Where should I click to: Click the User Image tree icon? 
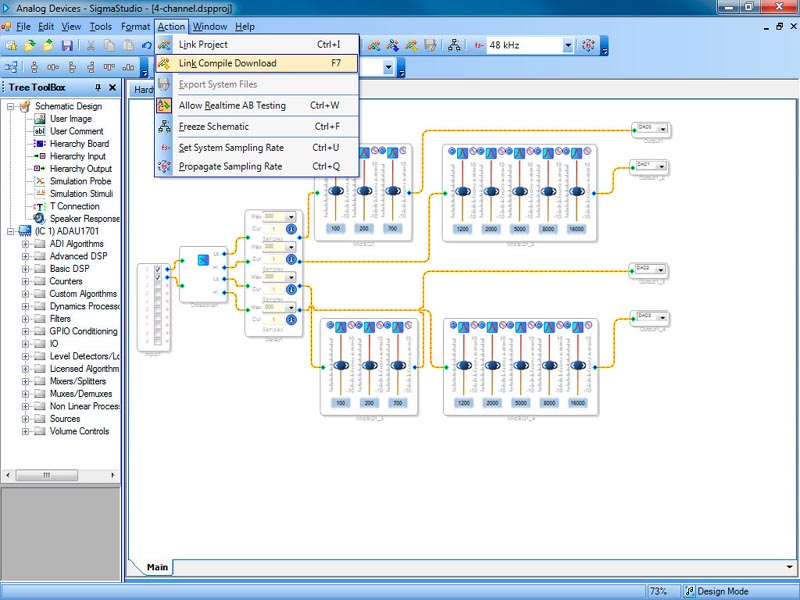pyautogui.click(x=39, y=119)
